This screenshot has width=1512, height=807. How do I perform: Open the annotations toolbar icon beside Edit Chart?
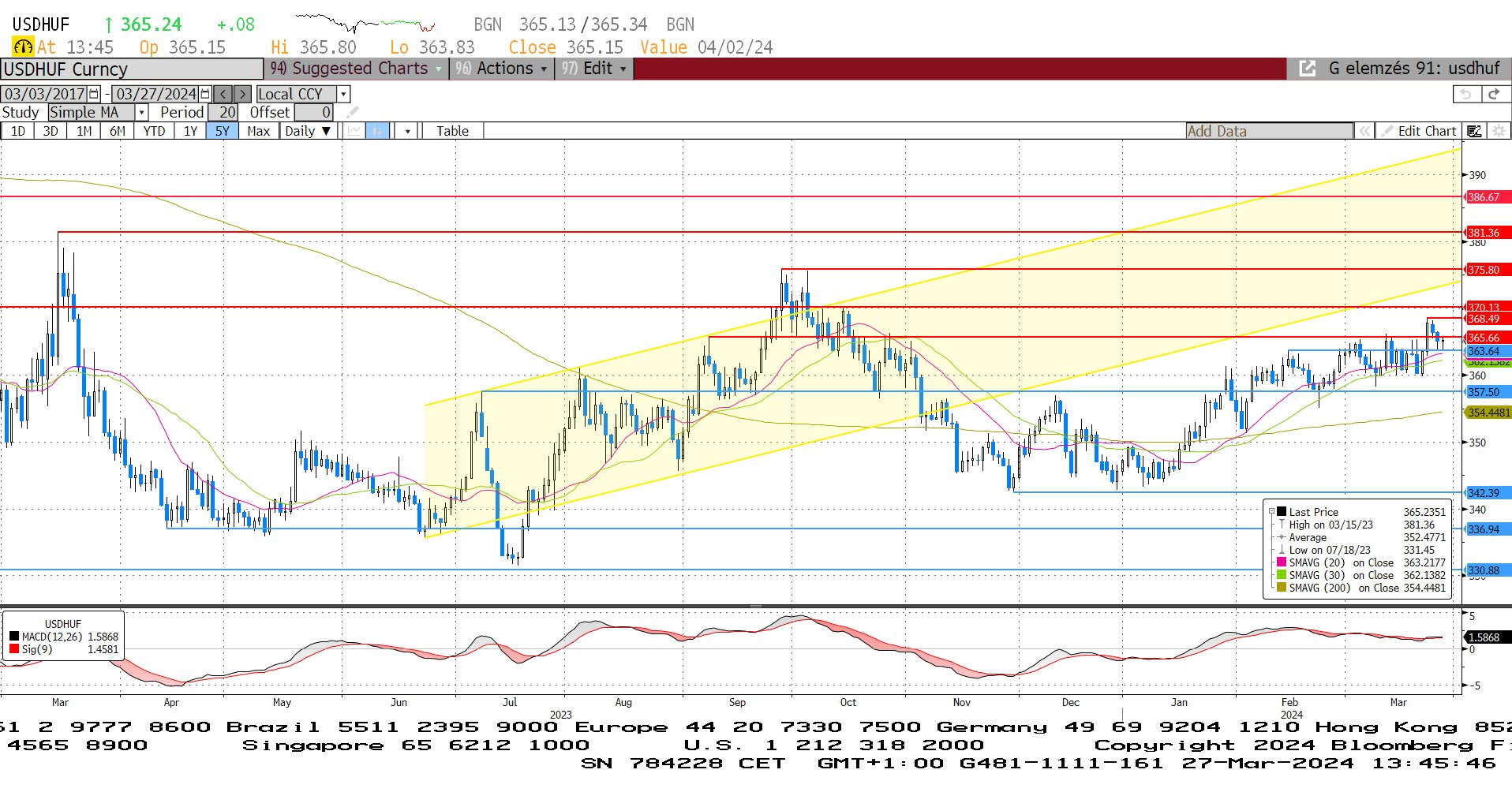point(1474,131)
